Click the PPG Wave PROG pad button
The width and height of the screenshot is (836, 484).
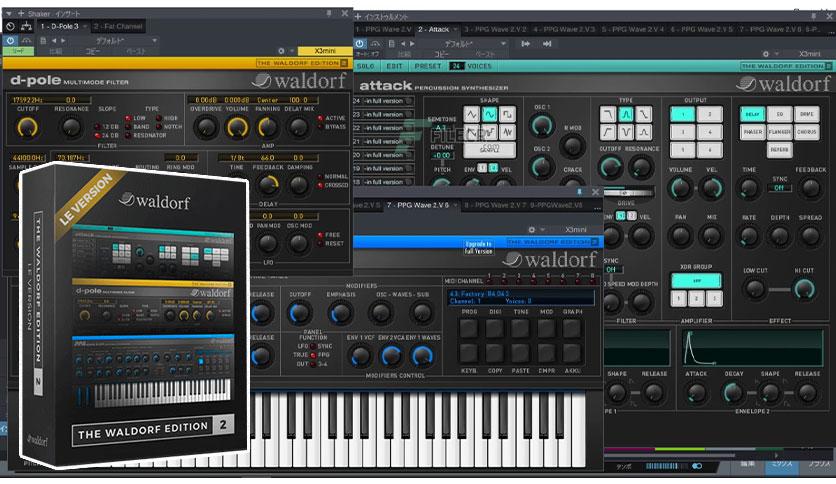[469, 328]
